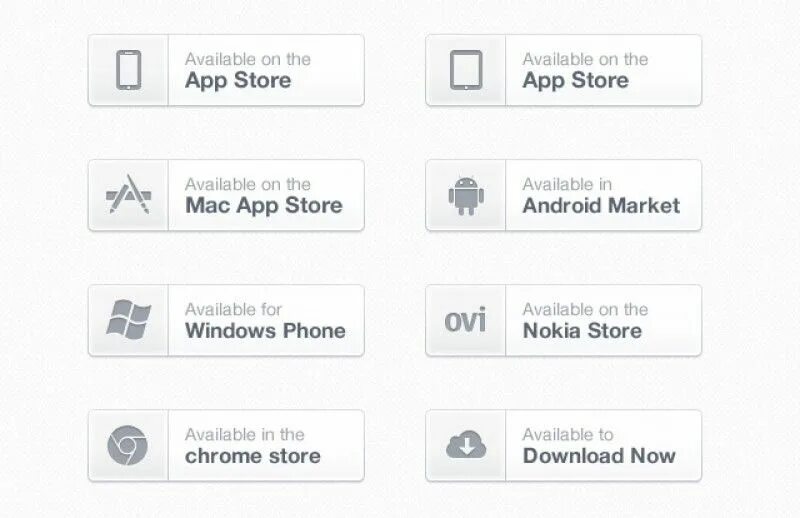Click the Android robot icon
The height and width of the screenshot is (518, 800).
[466, 195]
